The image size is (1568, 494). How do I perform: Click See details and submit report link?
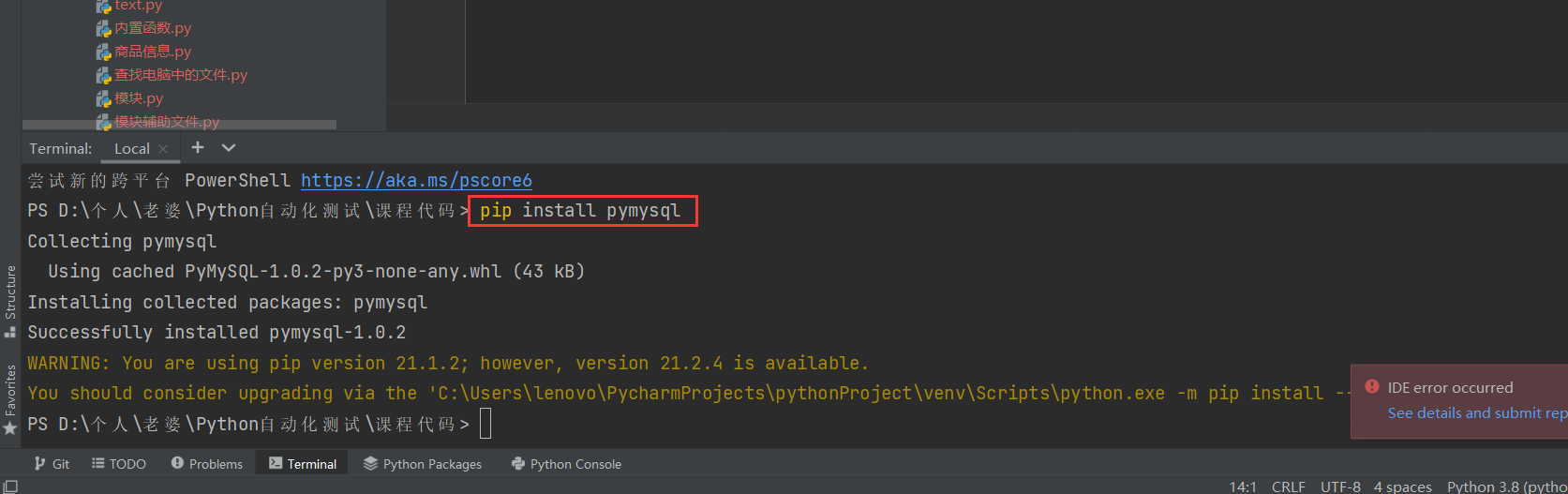(x=1476, y=413)
